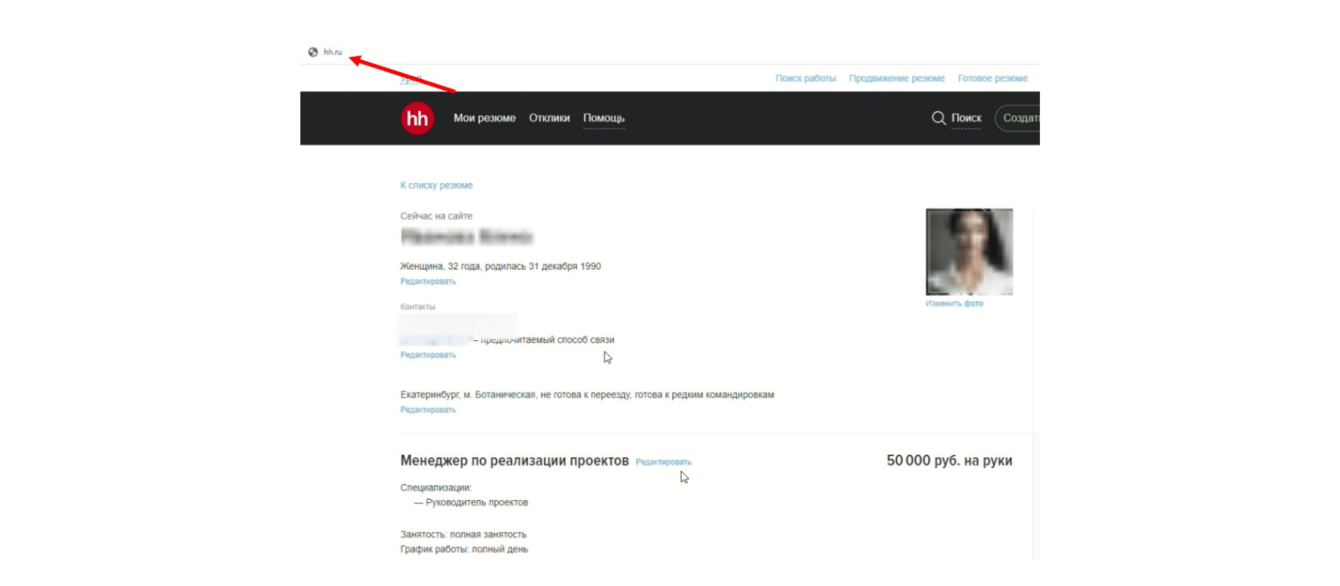Viewport: 1340px width, 586px height.
Task: Click Редактировать next to Менеджер по реализации проектов
Action: tap(663, 462)
